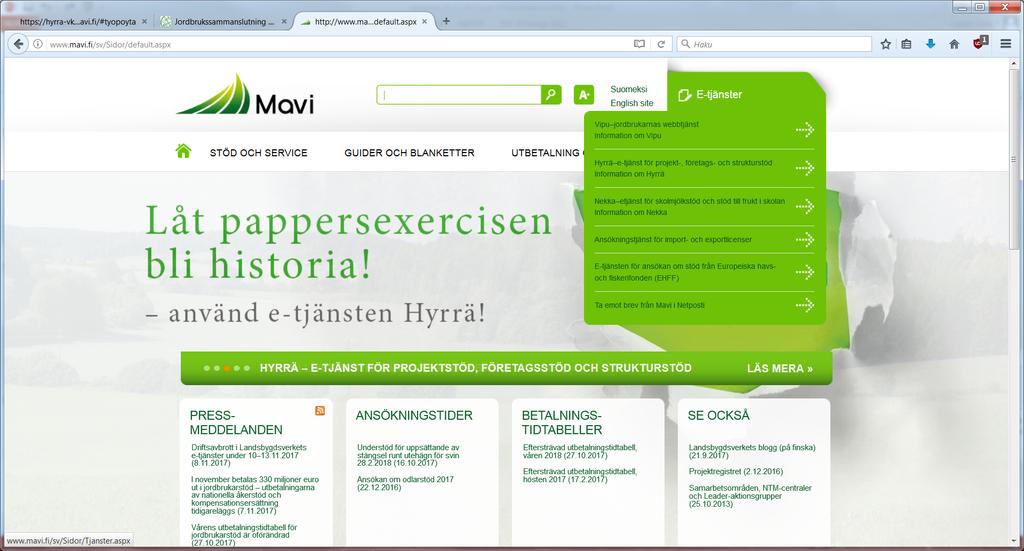Open Vipu–jordbrukarnas webbtjänst link
The width and height of the screenshot is (1024, 551).
647,124
